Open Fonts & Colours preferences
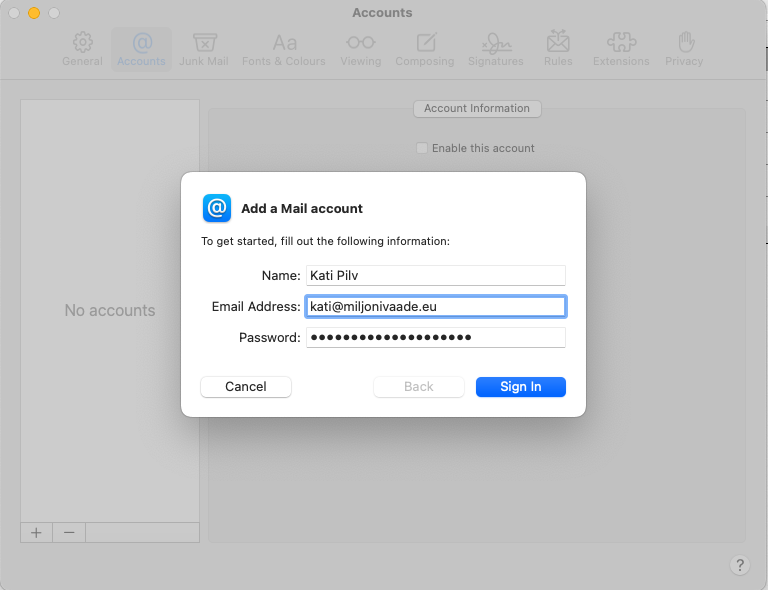 [x=284, y=49]
